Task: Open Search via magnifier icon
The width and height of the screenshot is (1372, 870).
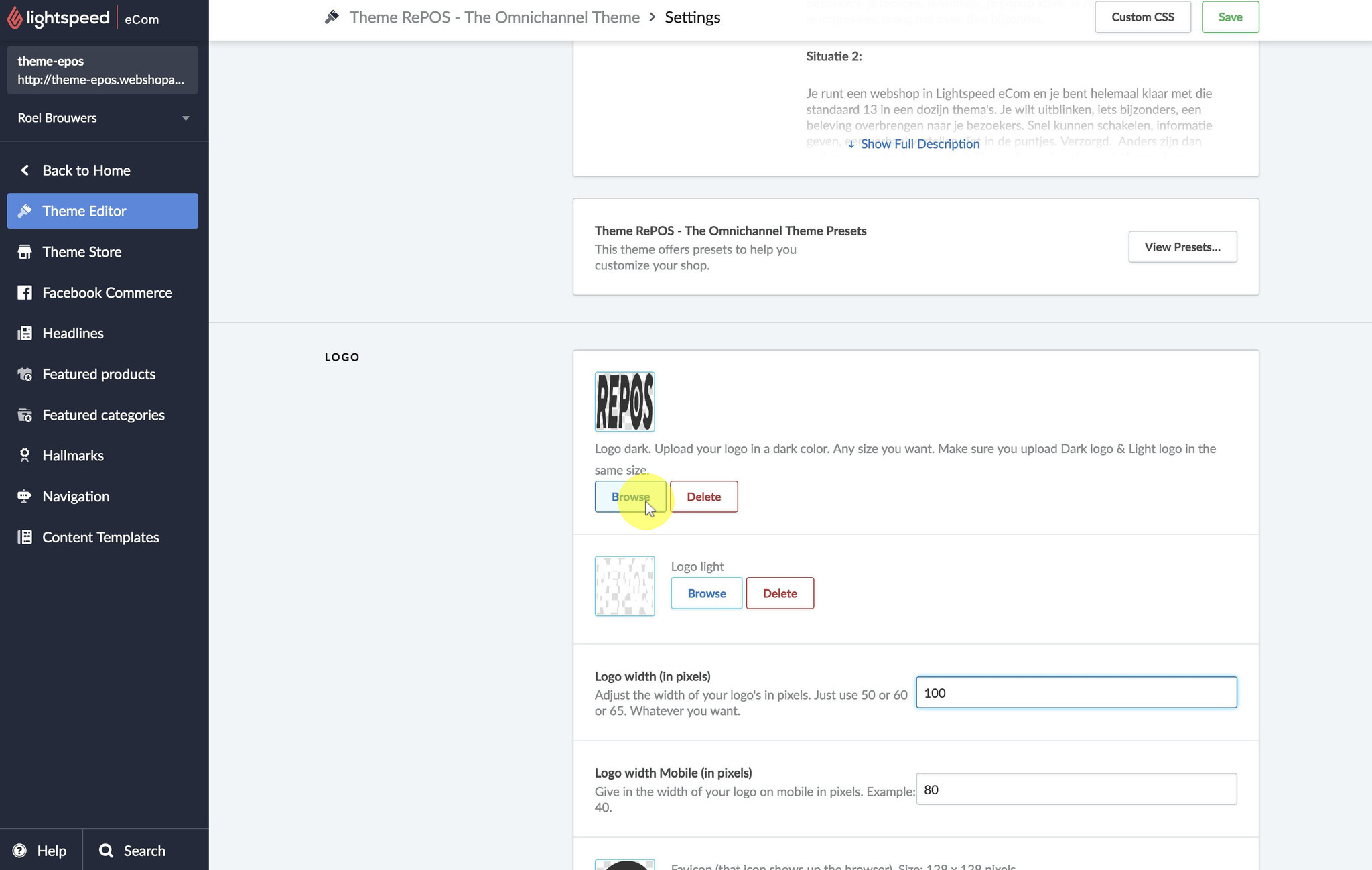Action: 106,851
